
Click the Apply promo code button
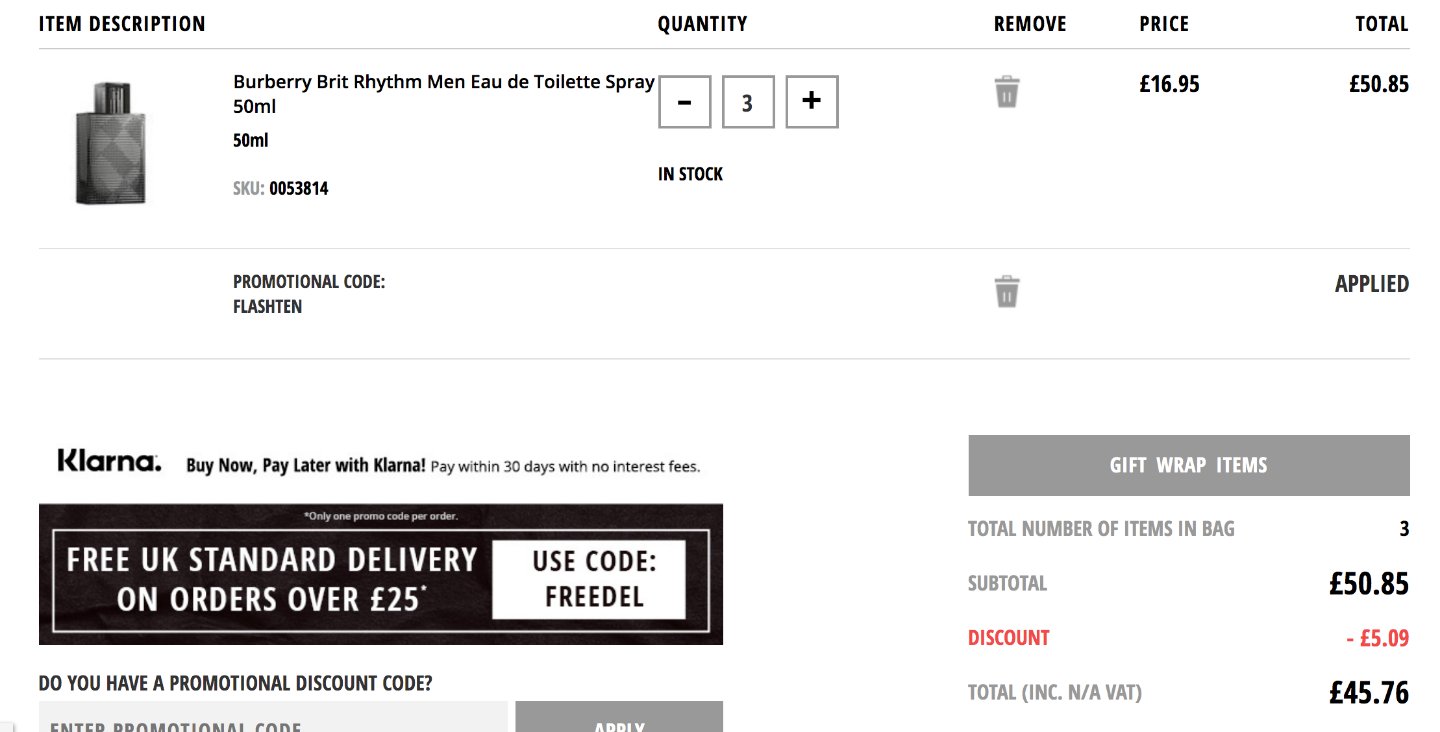tap(619, 717)
